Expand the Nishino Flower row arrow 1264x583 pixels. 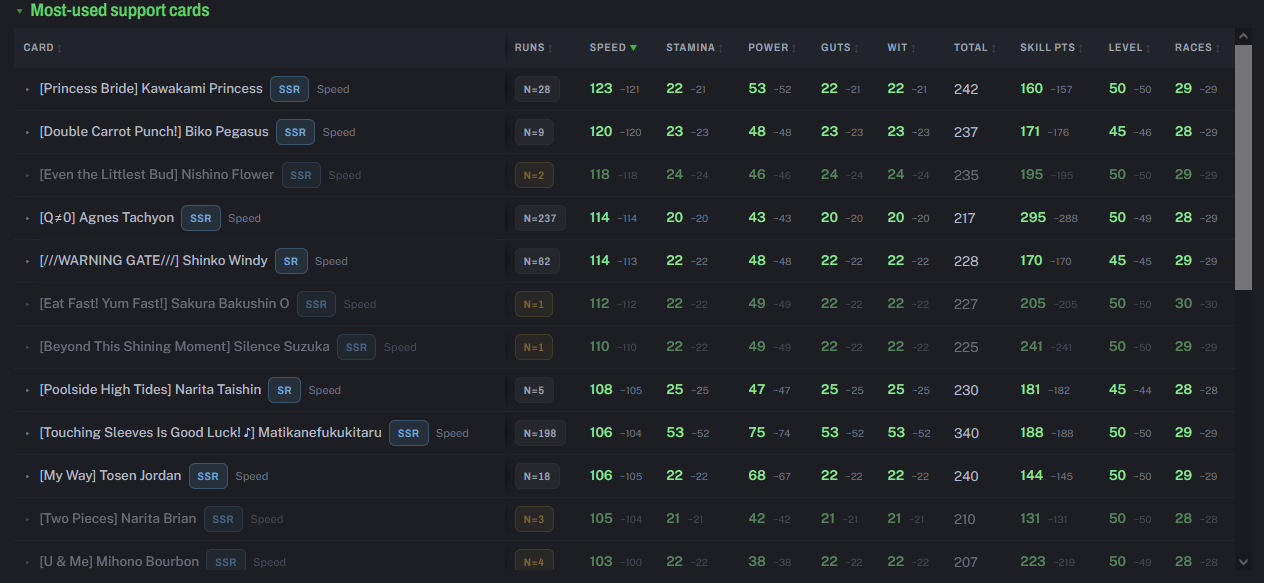click(28, 175)
